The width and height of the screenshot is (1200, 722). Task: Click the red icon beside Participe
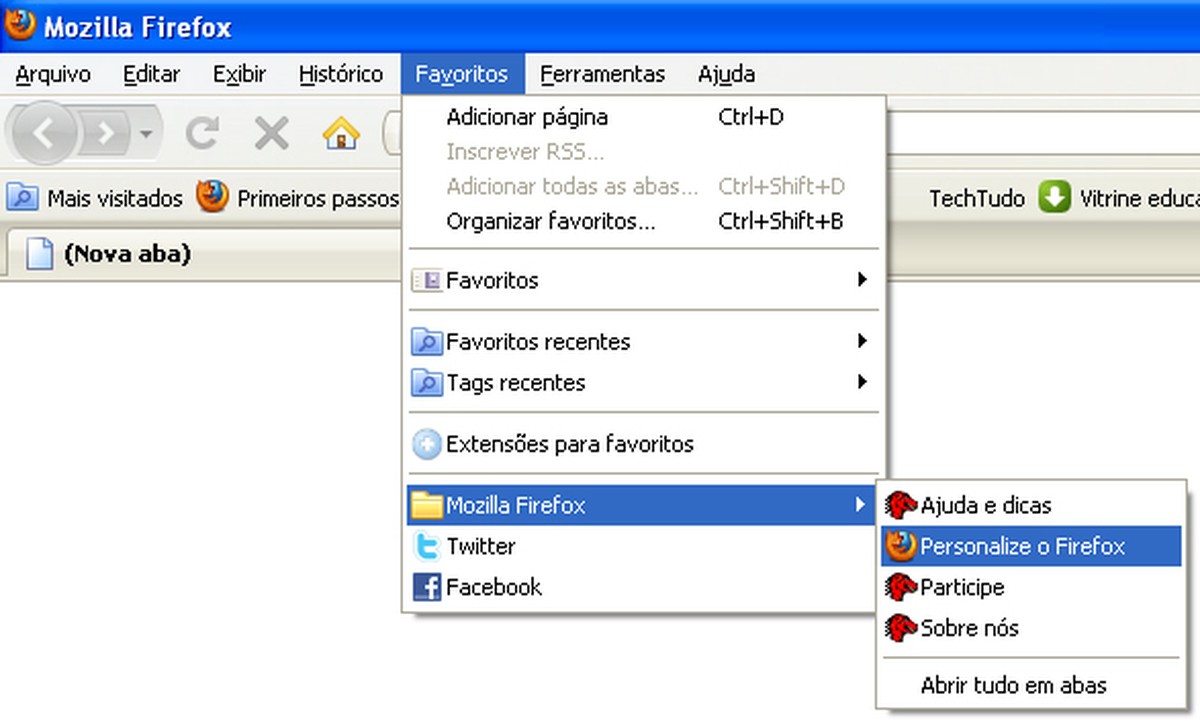(901, 587)
